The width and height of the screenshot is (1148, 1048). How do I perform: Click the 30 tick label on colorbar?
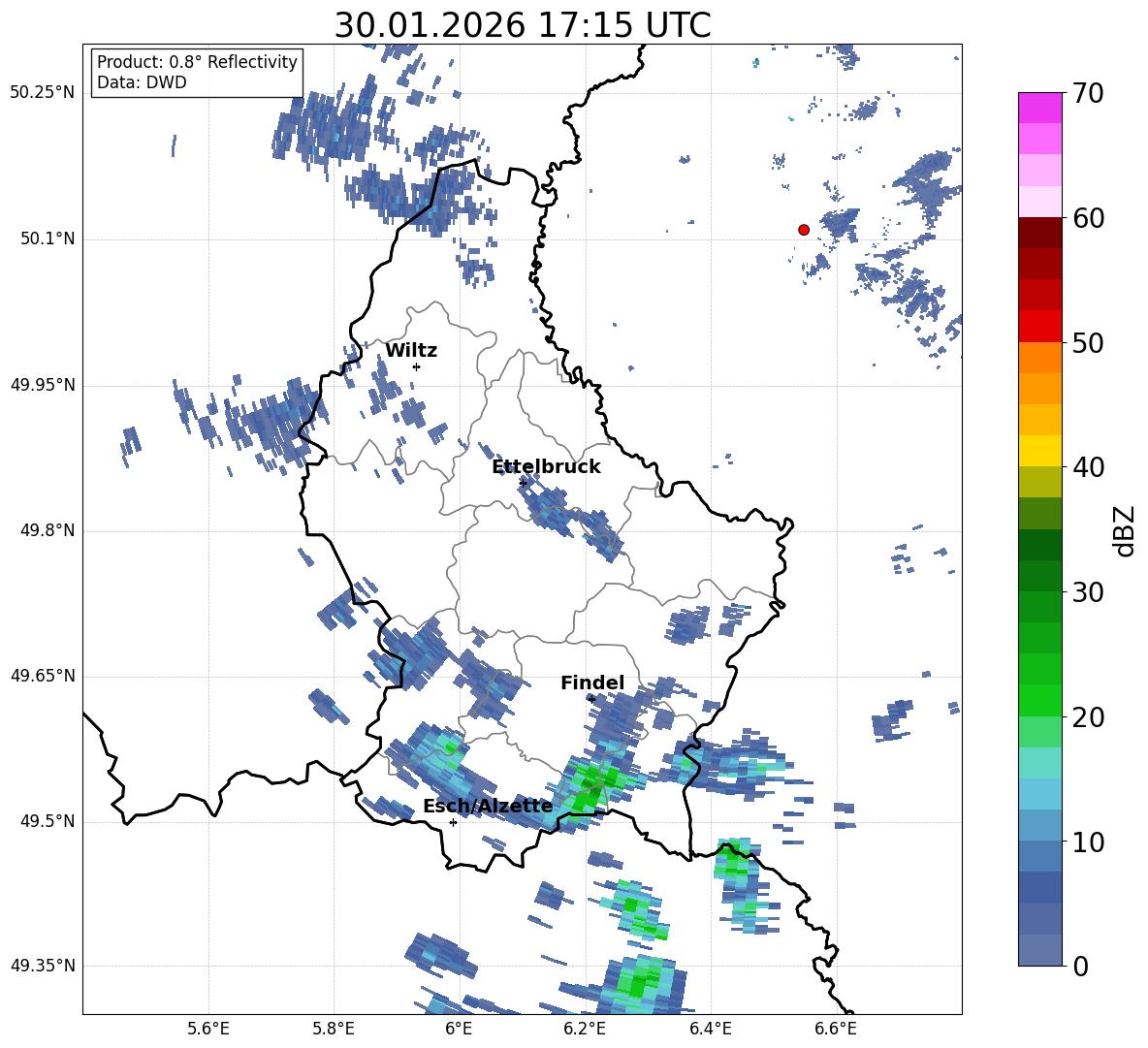tap(1088, 592)
